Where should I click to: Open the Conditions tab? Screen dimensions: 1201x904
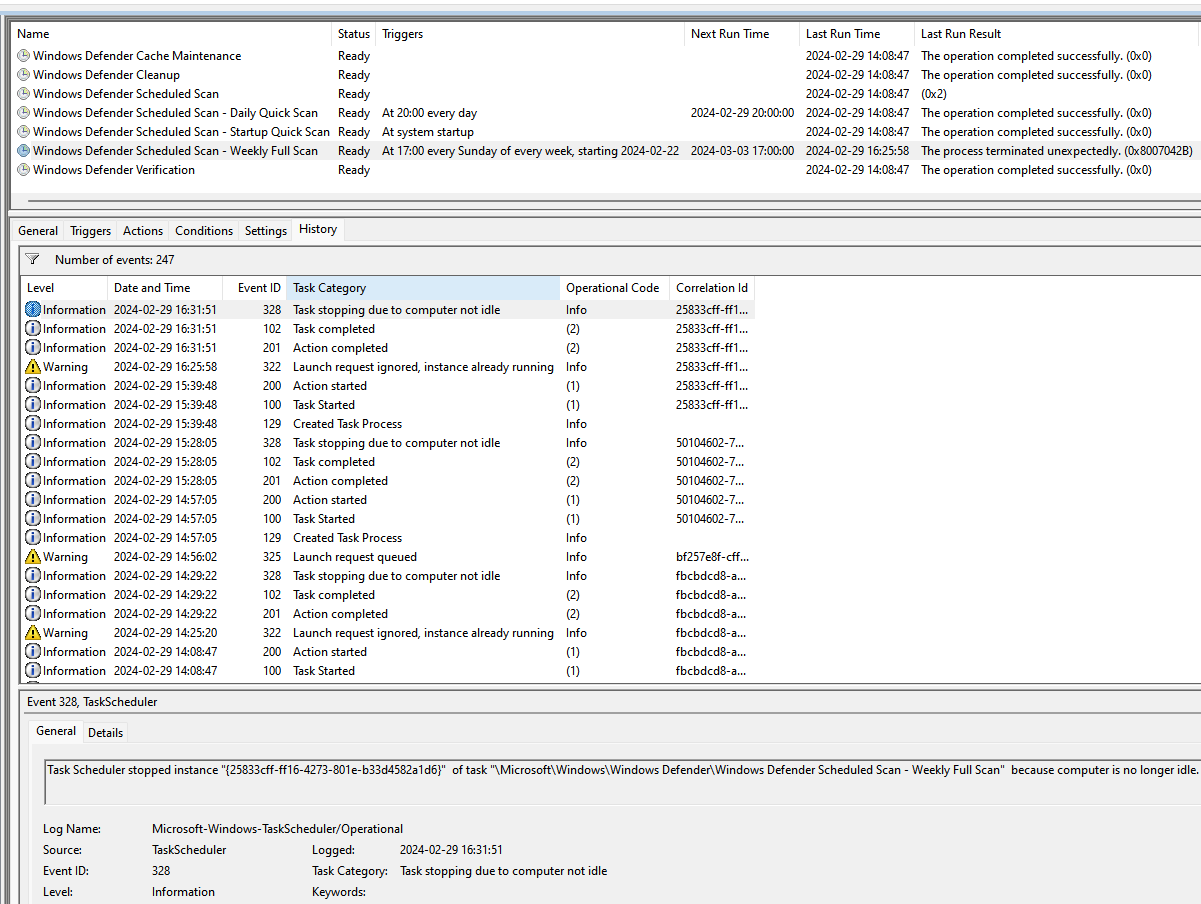click(x=204, y=230)
